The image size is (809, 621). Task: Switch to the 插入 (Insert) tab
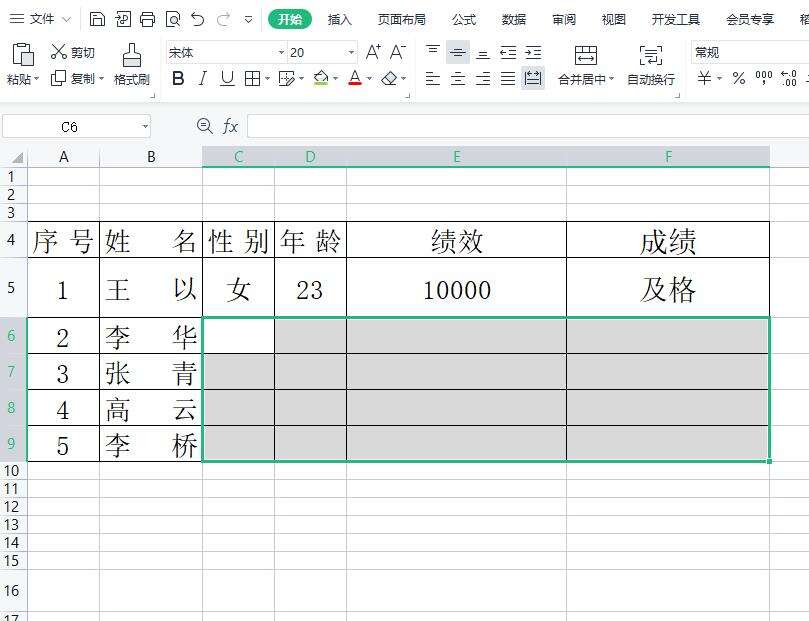tap(340, 19)
